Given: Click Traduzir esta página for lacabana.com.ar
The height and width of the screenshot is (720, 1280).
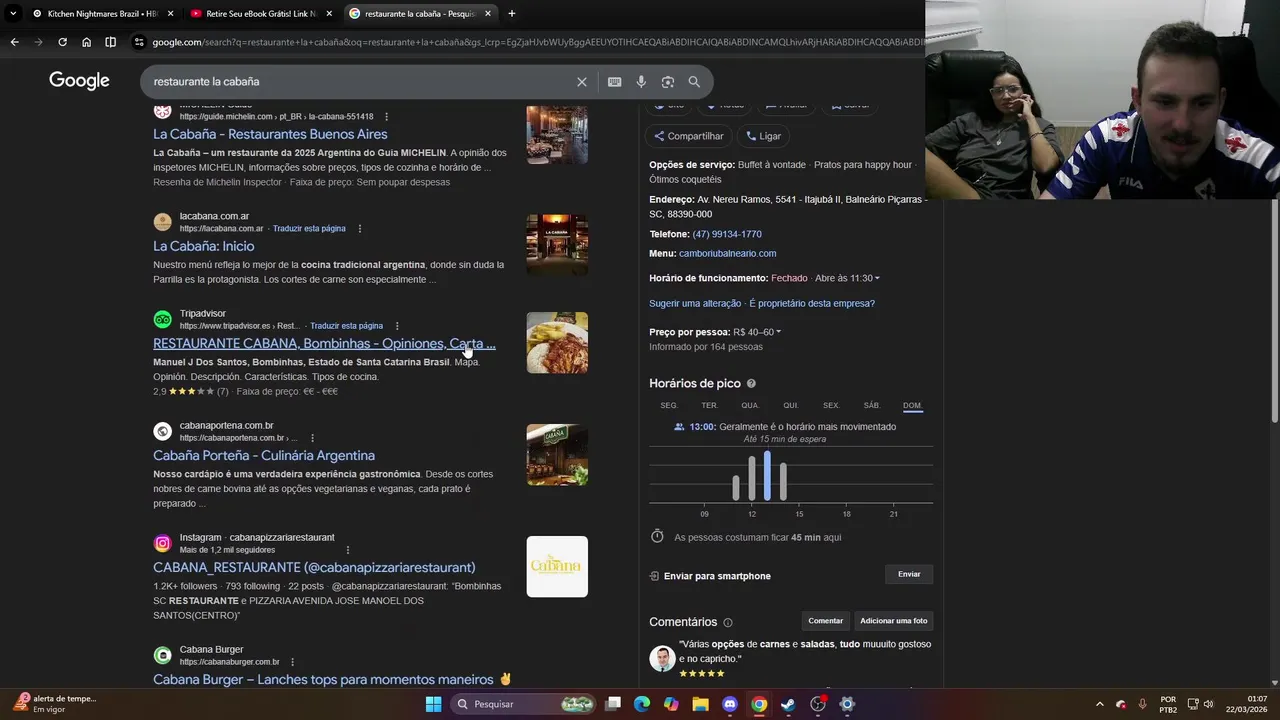Looking at the screenshot, I should (309, 229).
